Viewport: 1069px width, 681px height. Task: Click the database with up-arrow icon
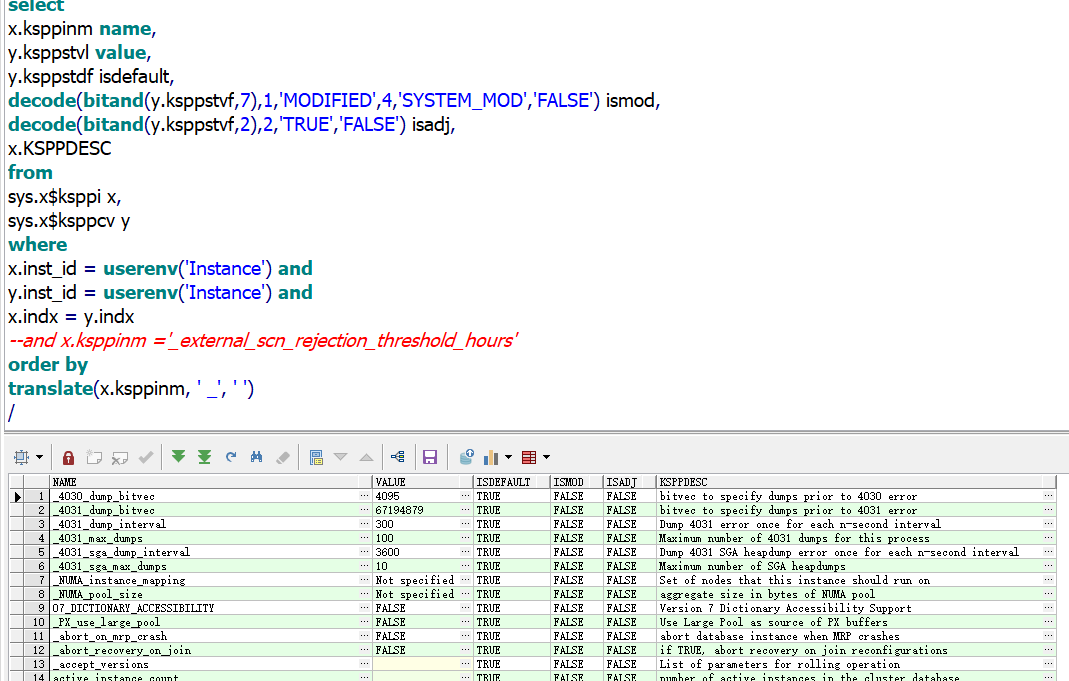467,457
